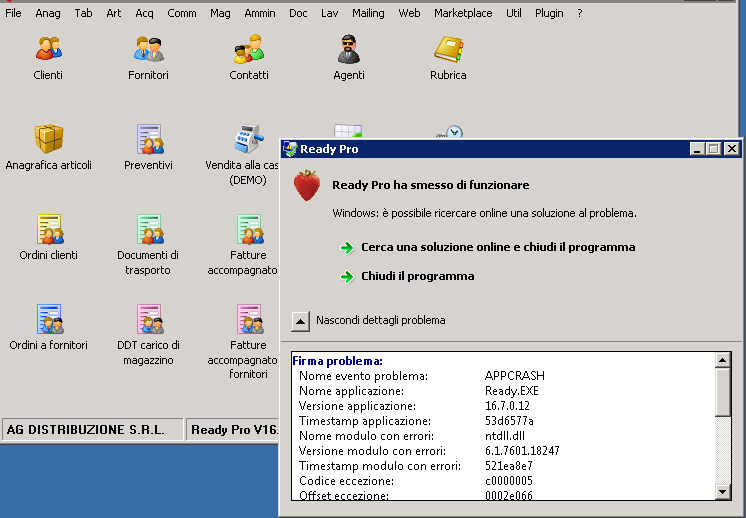Click the scrollbar thumb in details box
The height and width of the screenshot is (518, 746).
click(722, 391)
